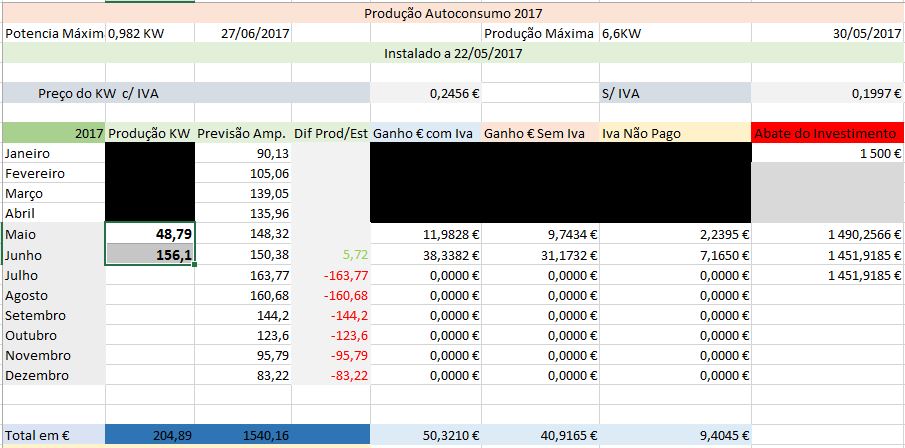
Task: Click the 'Total em €' label cell
Action: (x=54, y=435)
